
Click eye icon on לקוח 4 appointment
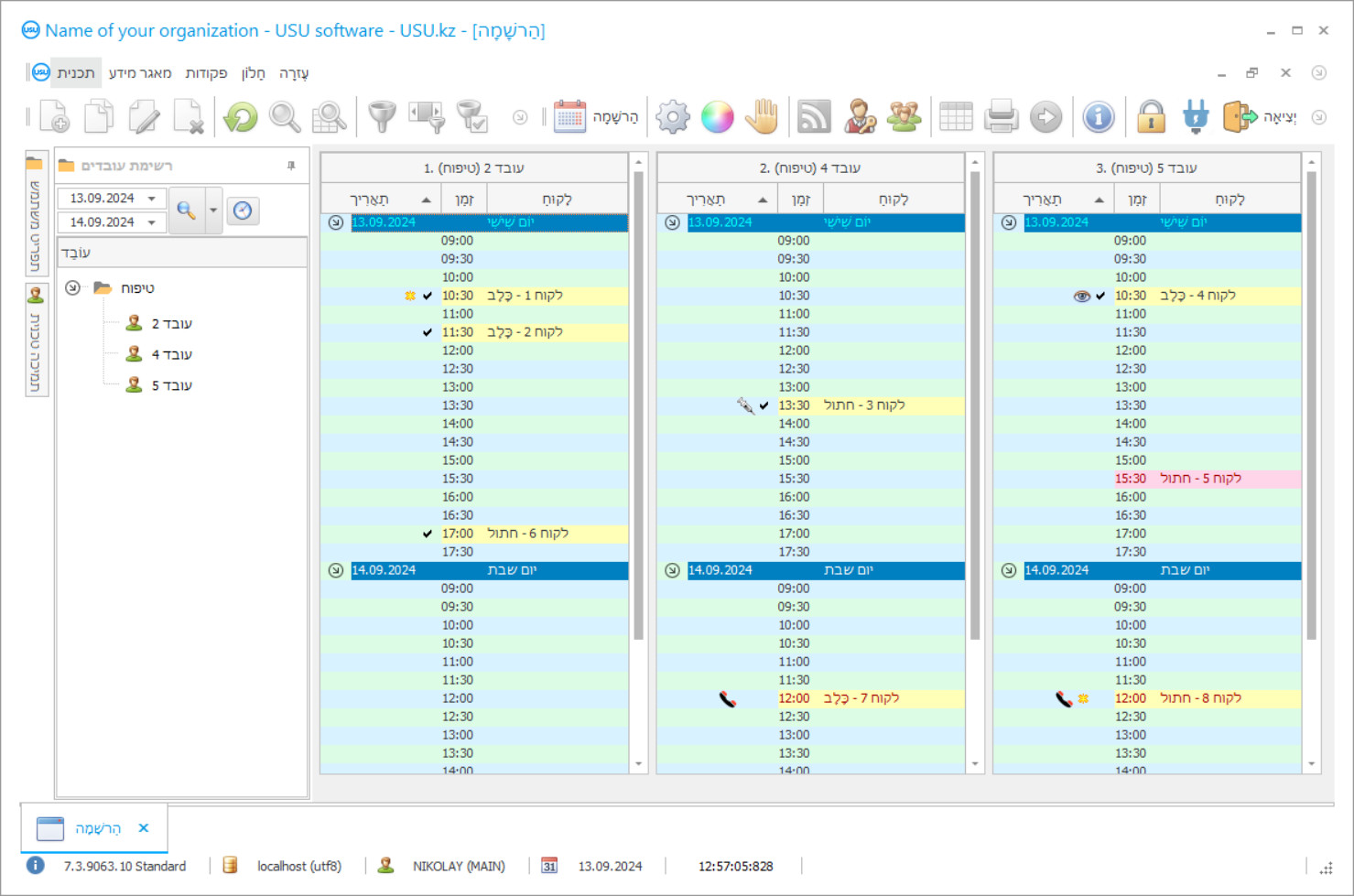click(x=1082, y=296)
